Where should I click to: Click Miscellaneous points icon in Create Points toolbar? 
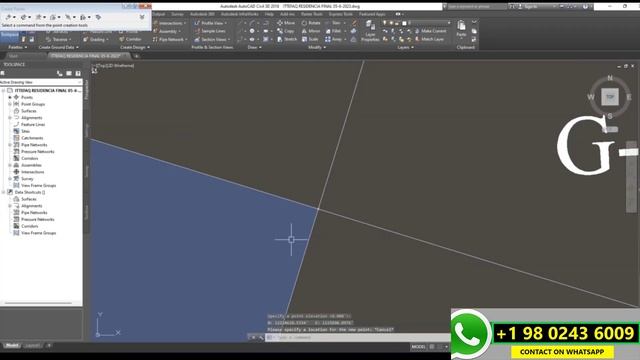[x=8, y=17]
